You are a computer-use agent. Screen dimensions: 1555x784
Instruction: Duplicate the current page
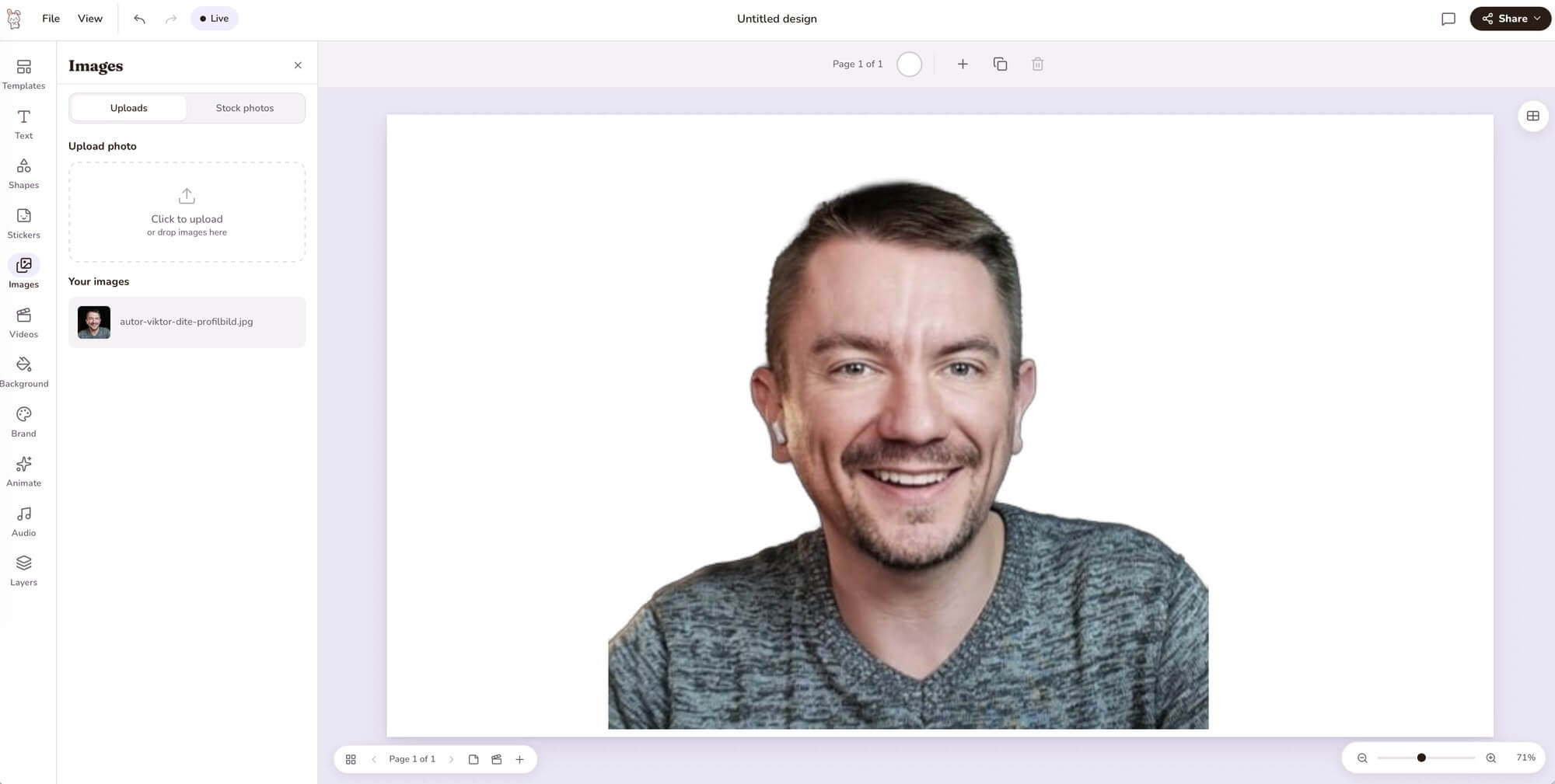[1000, 64]
